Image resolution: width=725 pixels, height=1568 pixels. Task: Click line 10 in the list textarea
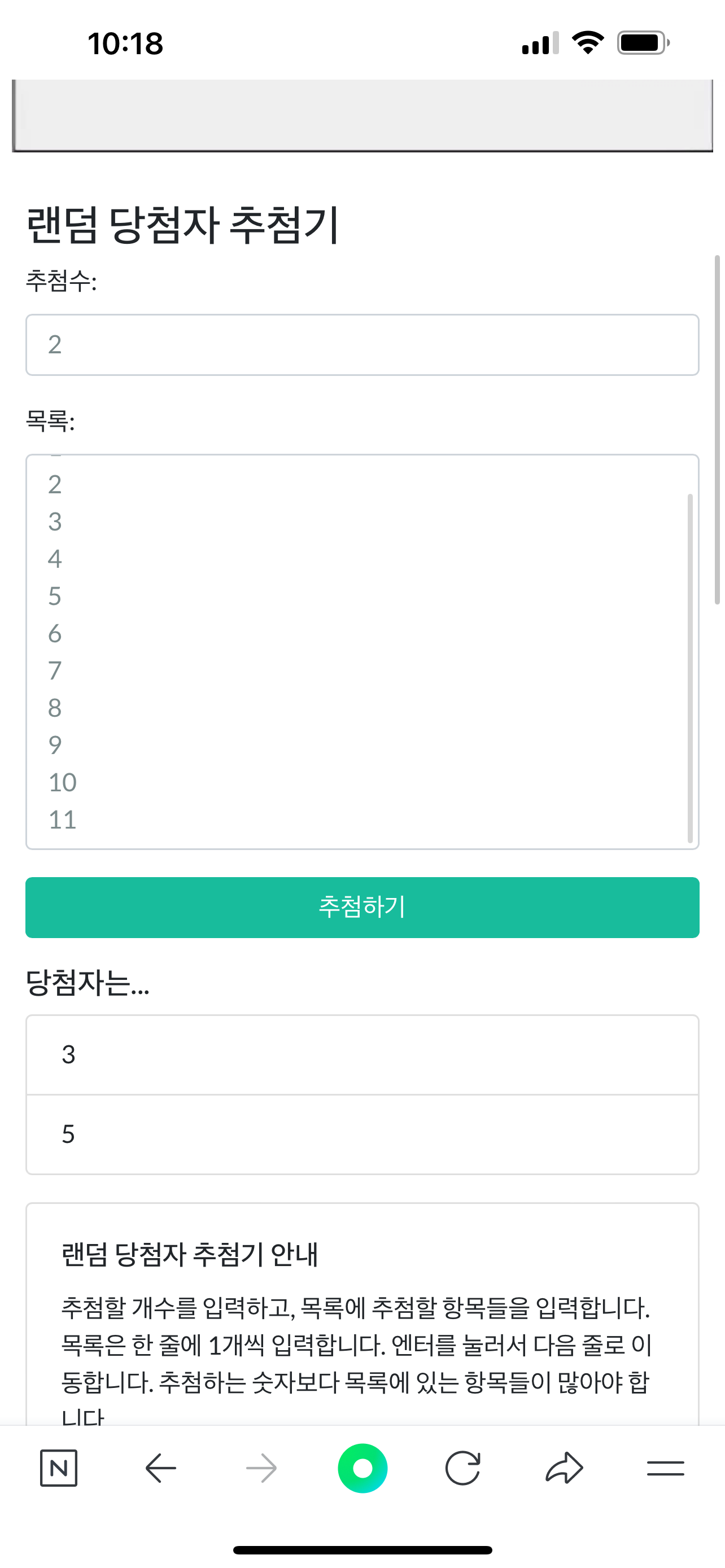(x=63, y=783)
